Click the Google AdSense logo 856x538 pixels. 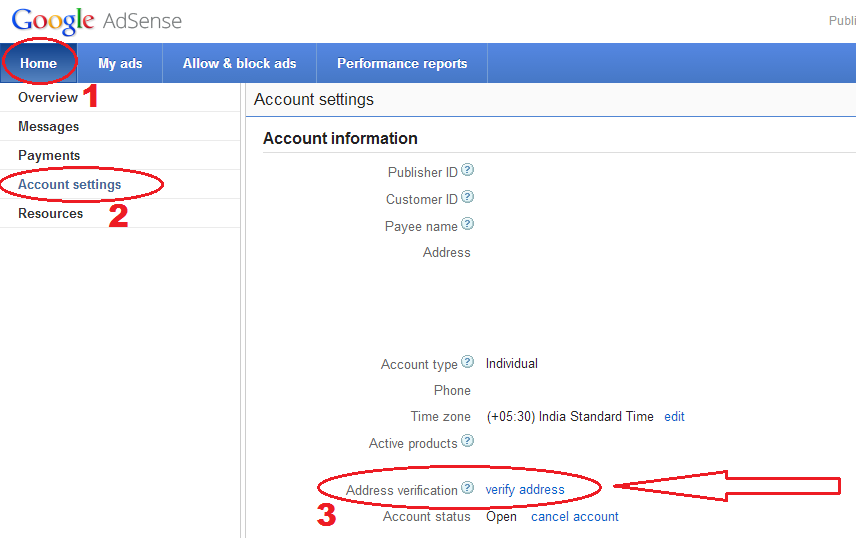pyautogui.click(x=97, y=21)
